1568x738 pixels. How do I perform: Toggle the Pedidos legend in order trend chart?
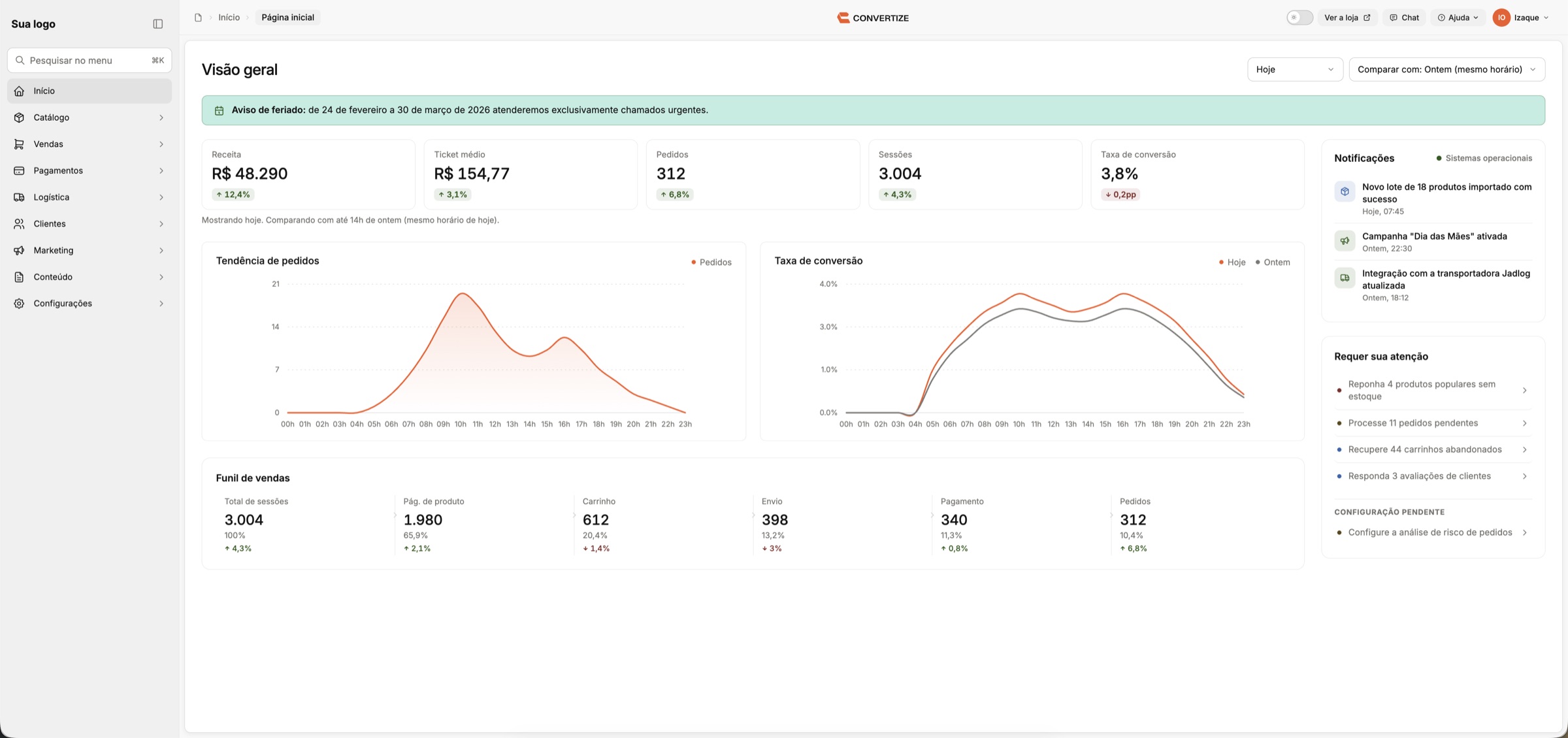coord(711,263)
